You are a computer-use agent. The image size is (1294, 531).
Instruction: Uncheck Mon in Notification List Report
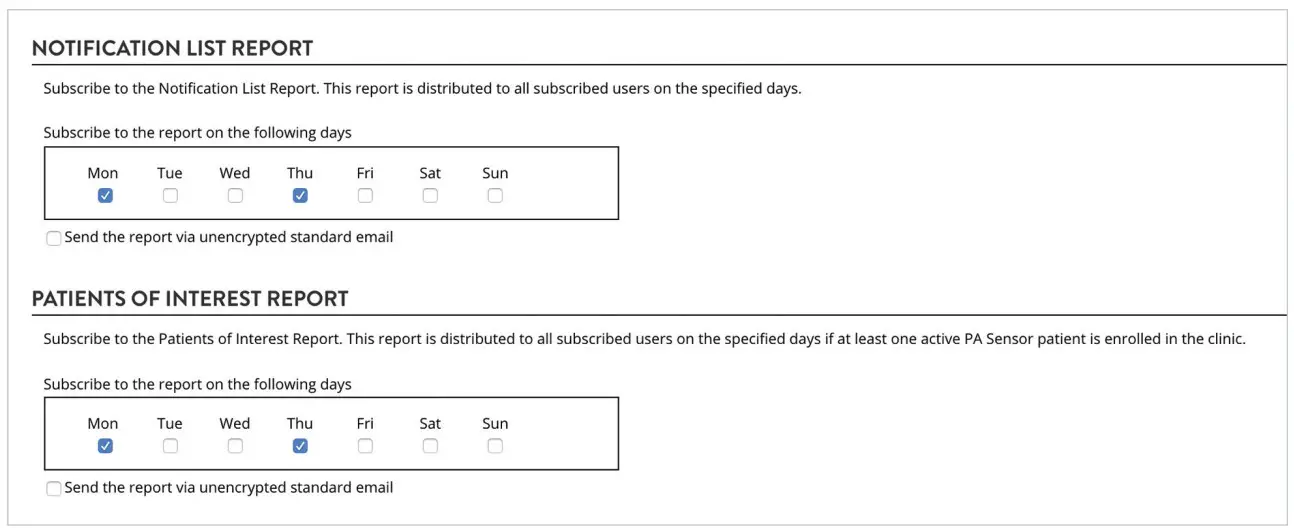(105, 196)
